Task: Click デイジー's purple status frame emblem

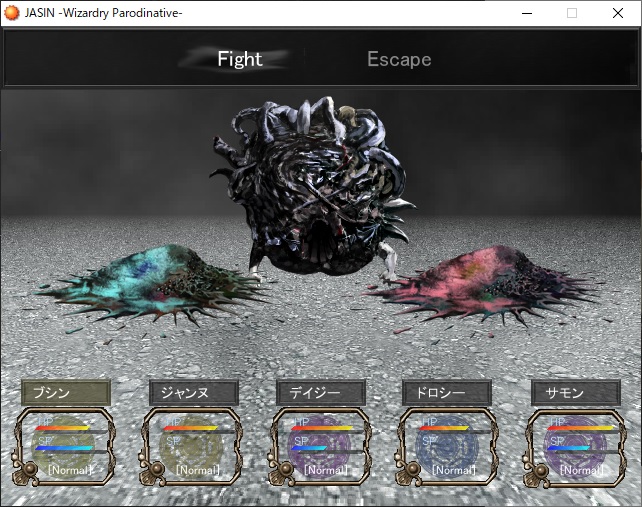Action: (322, 446)
